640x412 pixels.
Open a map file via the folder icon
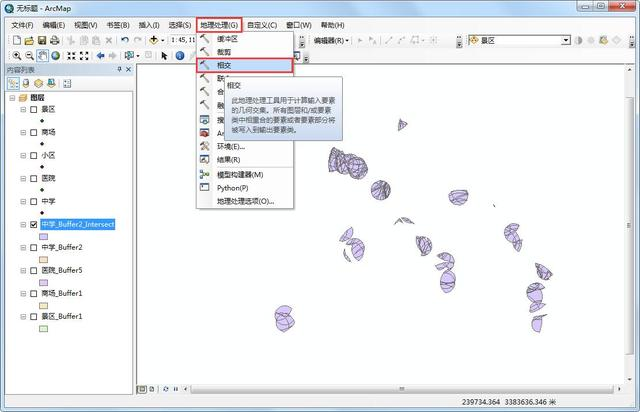29,40
